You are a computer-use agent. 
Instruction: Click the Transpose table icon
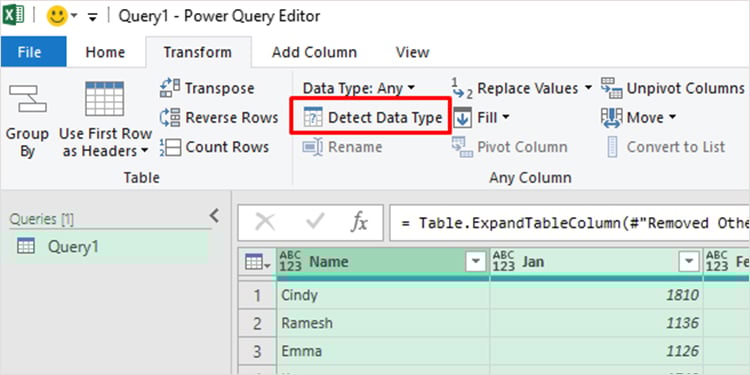[x=169, y=88]
